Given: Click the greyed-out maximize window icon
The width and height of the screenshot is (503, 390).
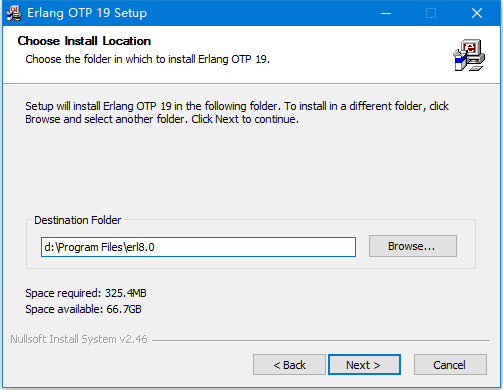Looking at the screenshot, I should 431,13.
